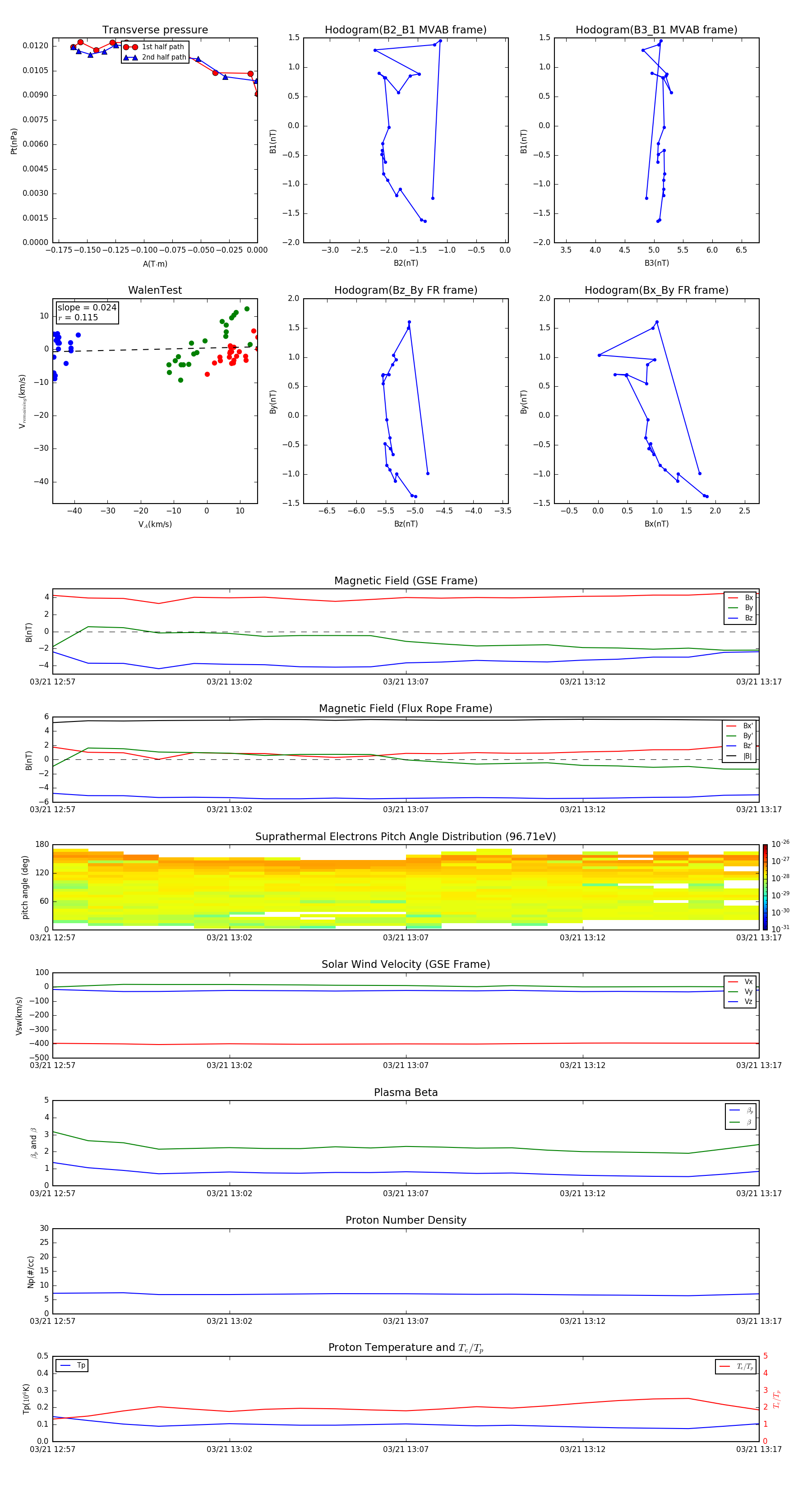The height and width of the screenshot is (1489, 812).
Task: Click the Suprathermal Electrons Pitch Angle Distribution title
Action: [x=406, y=837]
